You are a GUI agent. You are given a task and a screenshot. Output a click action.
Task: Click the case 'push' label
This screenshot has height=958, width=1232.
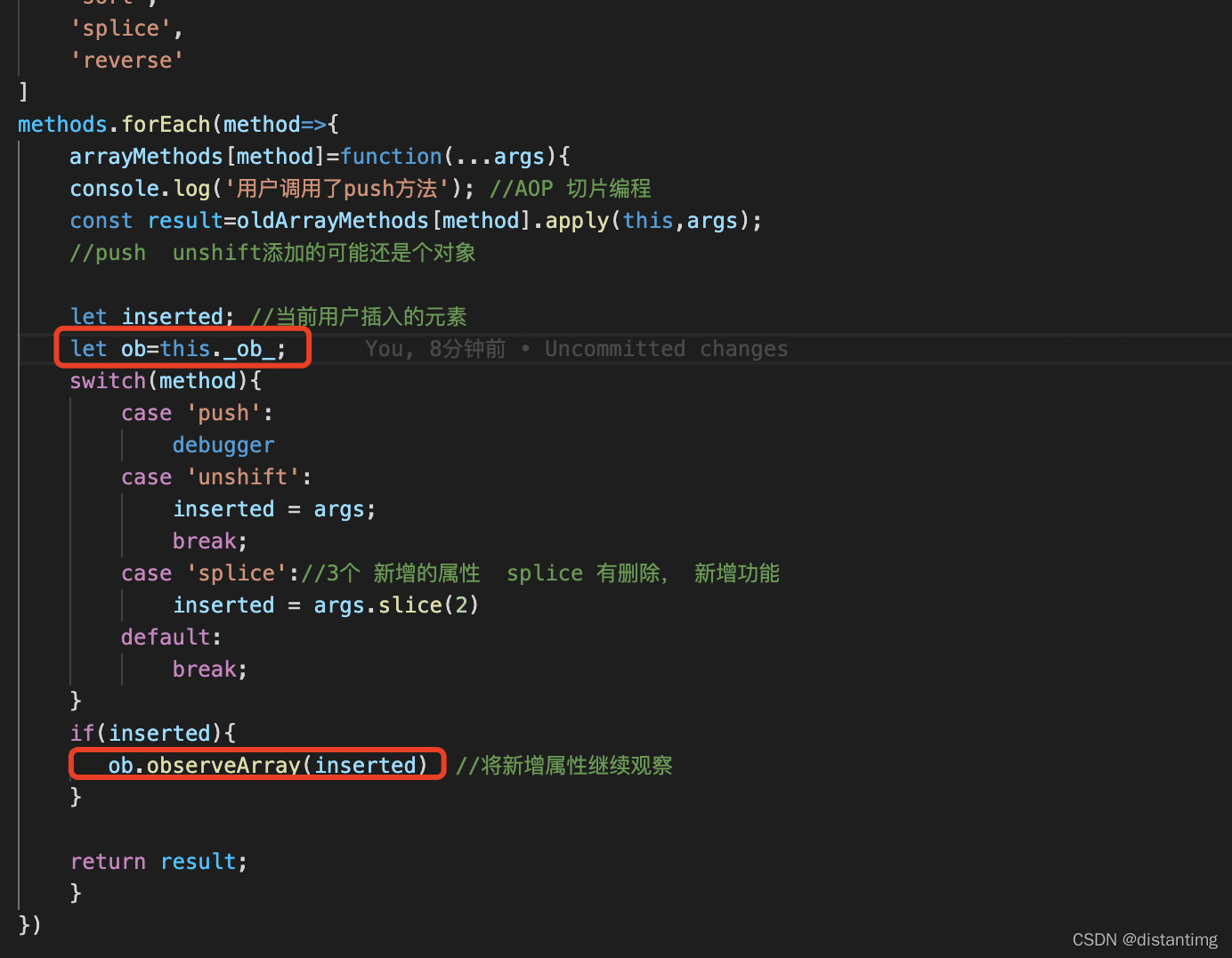(195, 412)
